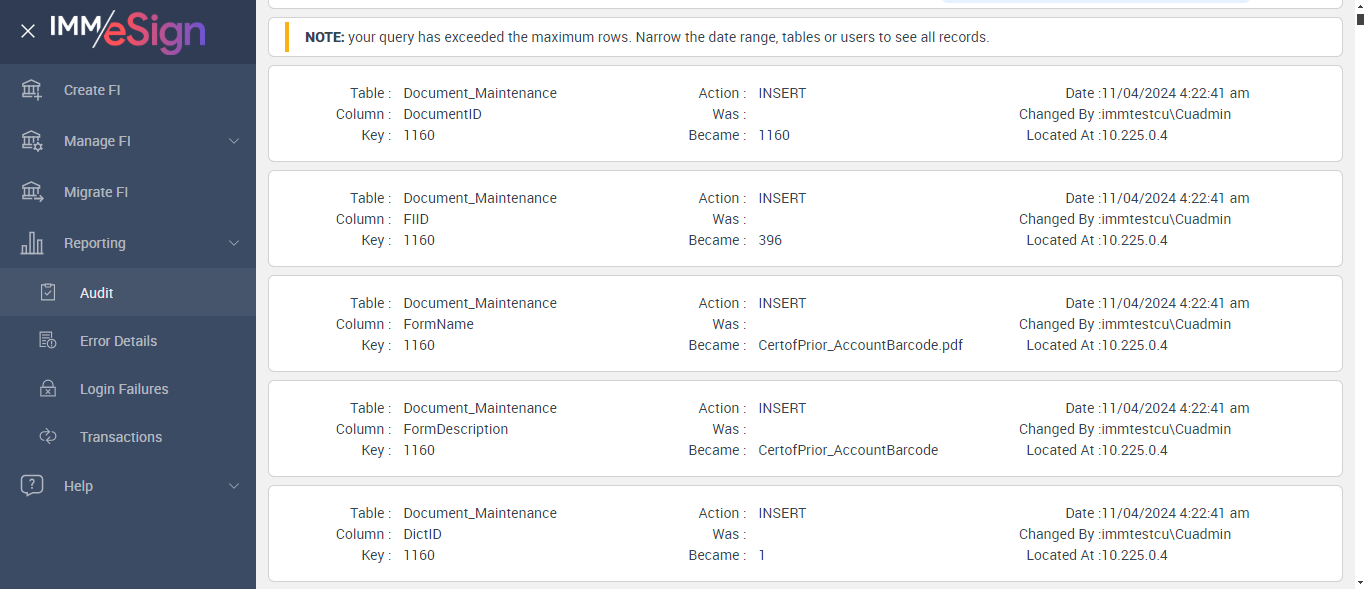The image size is (1366, 589).
Task: Click the IMM eSign logo
Action: [x=127, y=31]
